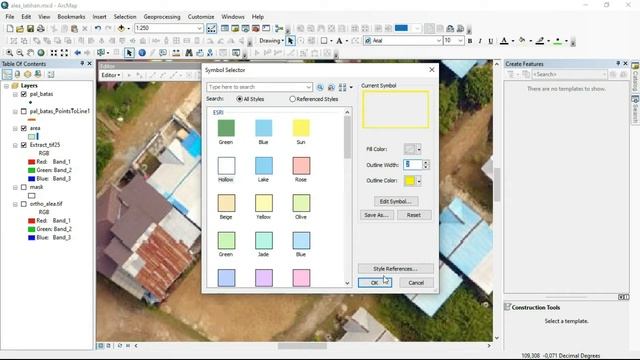Select the Select Elements arrow tool

coord(129,53)
